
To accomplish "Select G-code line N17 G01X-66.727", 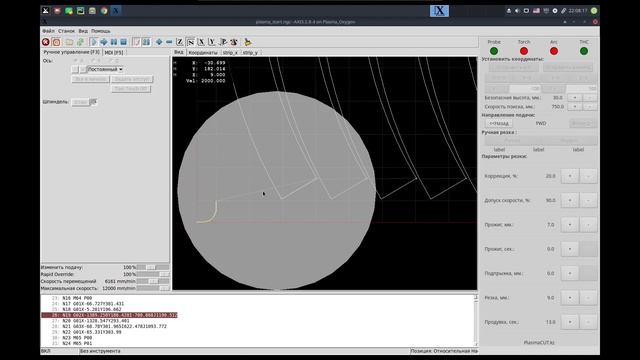I will point(93,304).
